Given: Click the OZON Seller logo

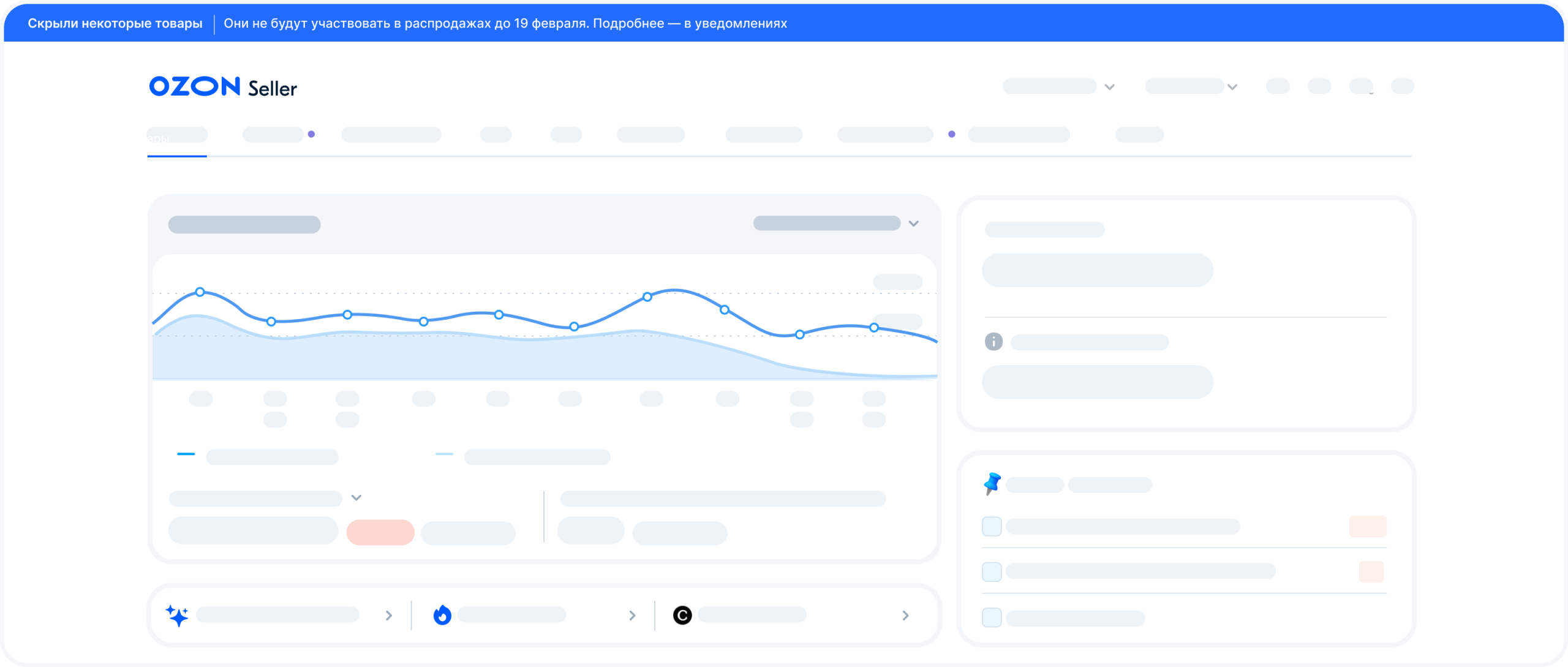Looking at the screenshot, I should [223, 87].
